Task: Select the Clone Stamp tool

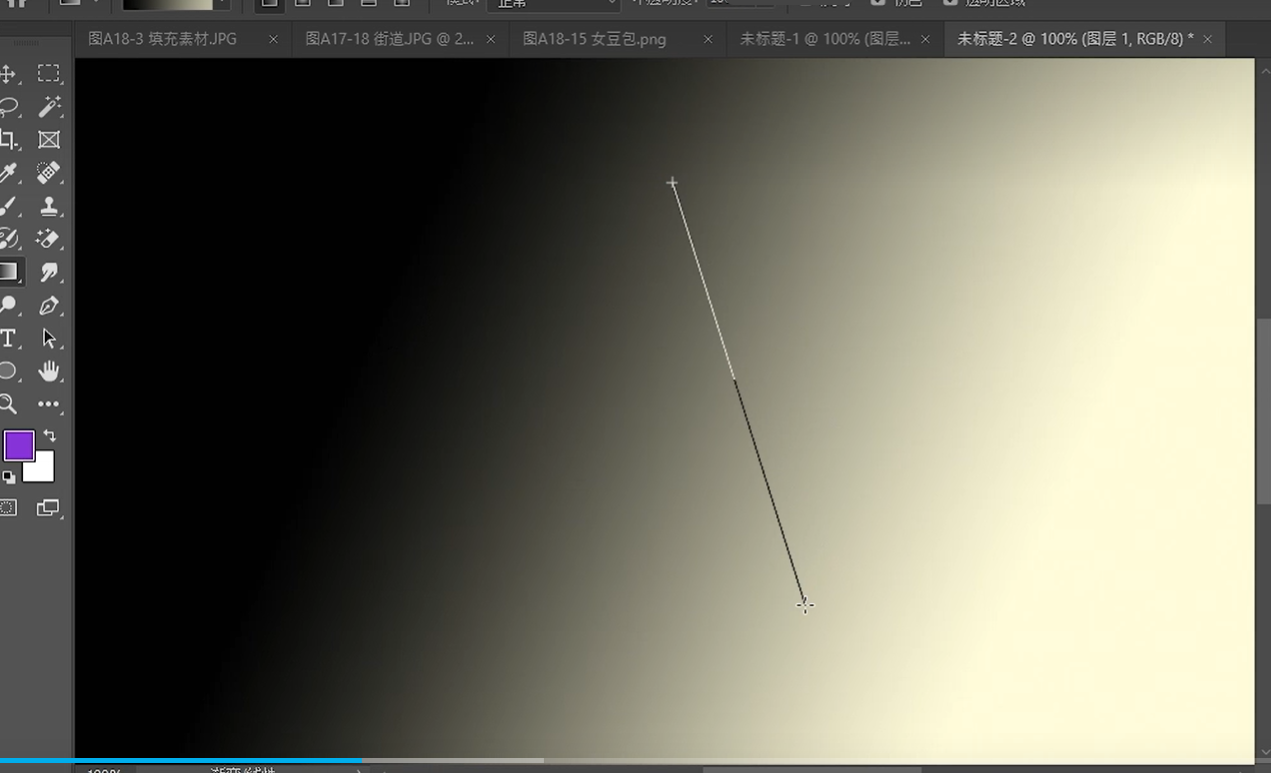Action: coord(48,206)
